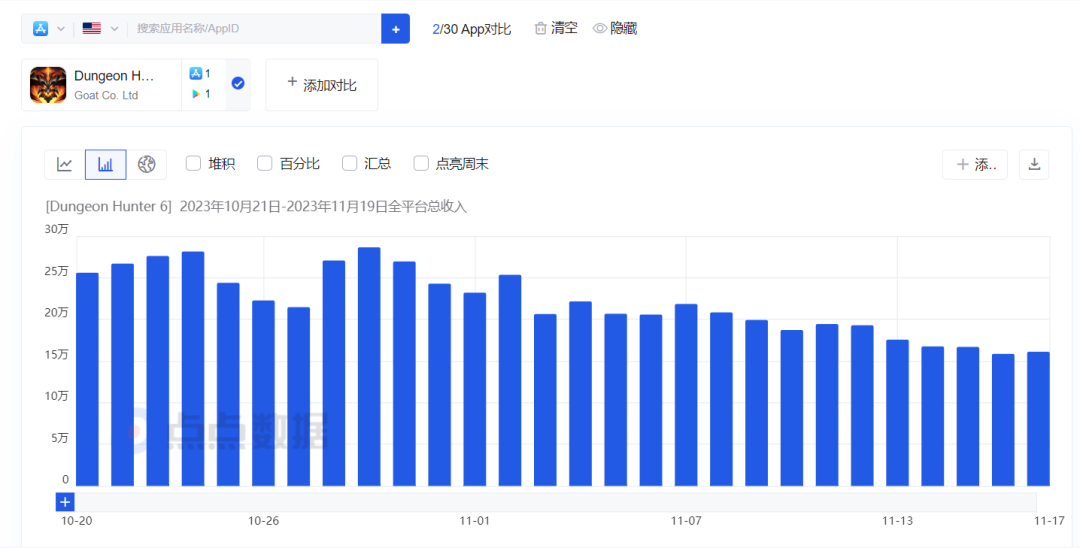Click the Dungeon Hunter 6 app icon
The image size is (1080, 548).
click(x=48, y=85)
